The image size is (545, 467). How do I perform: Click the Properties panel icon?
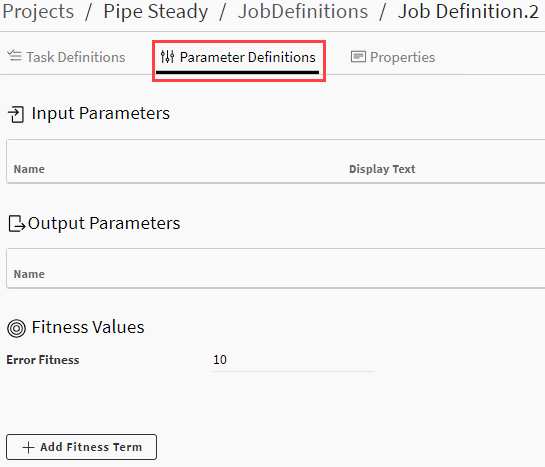(358, 57)
